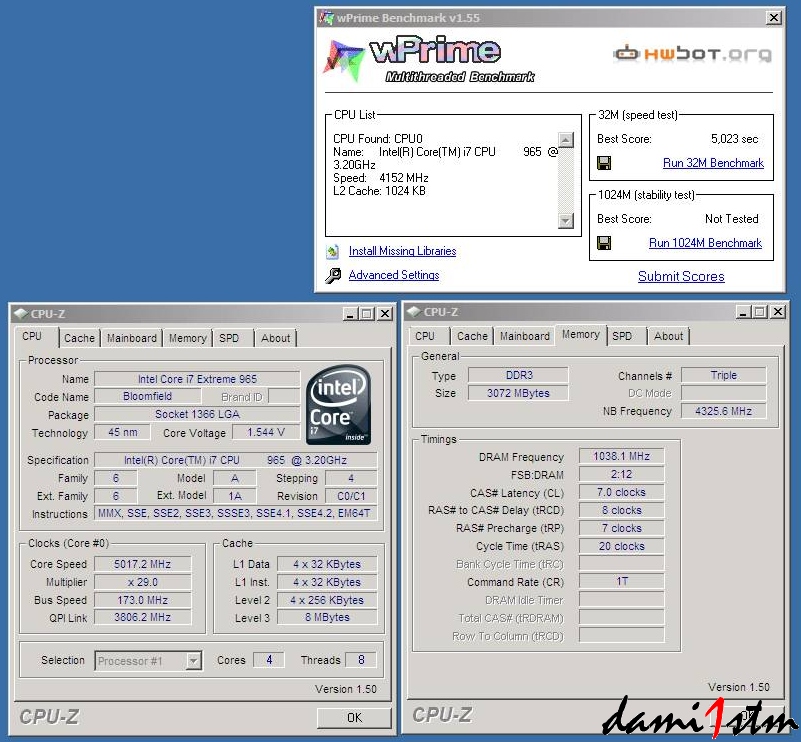Click OK in the left CPU-Z window

(x=354, y=717)
